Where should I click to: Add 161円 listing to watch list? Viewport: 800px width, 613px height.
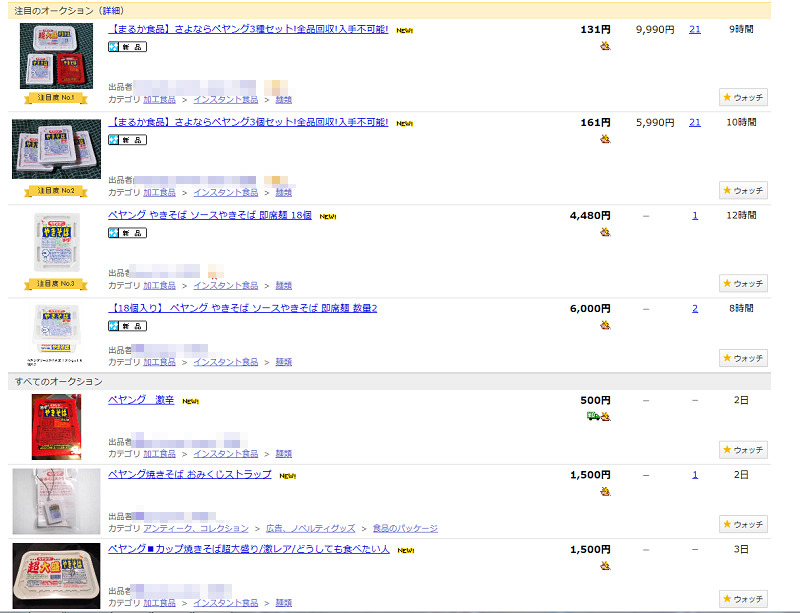(743, 190)
